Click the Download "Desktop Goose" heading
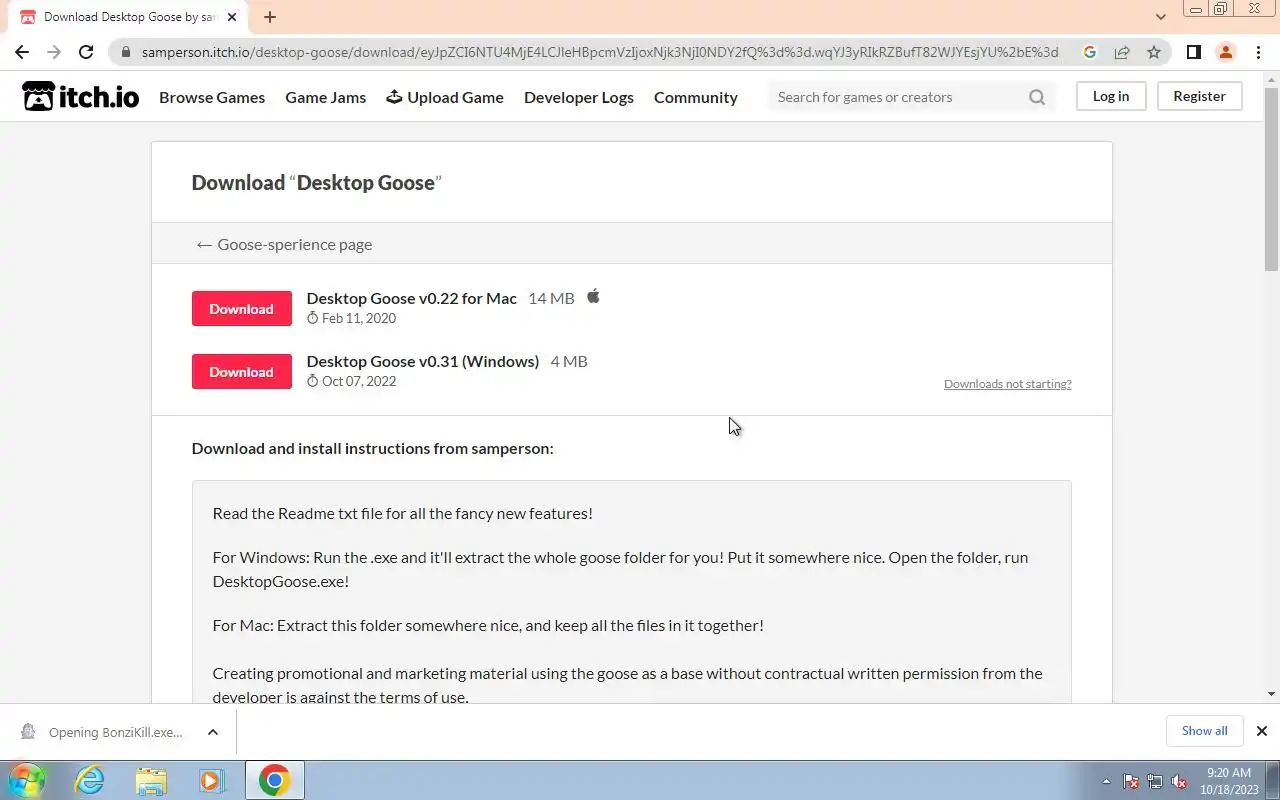 [x=316, y=182]
